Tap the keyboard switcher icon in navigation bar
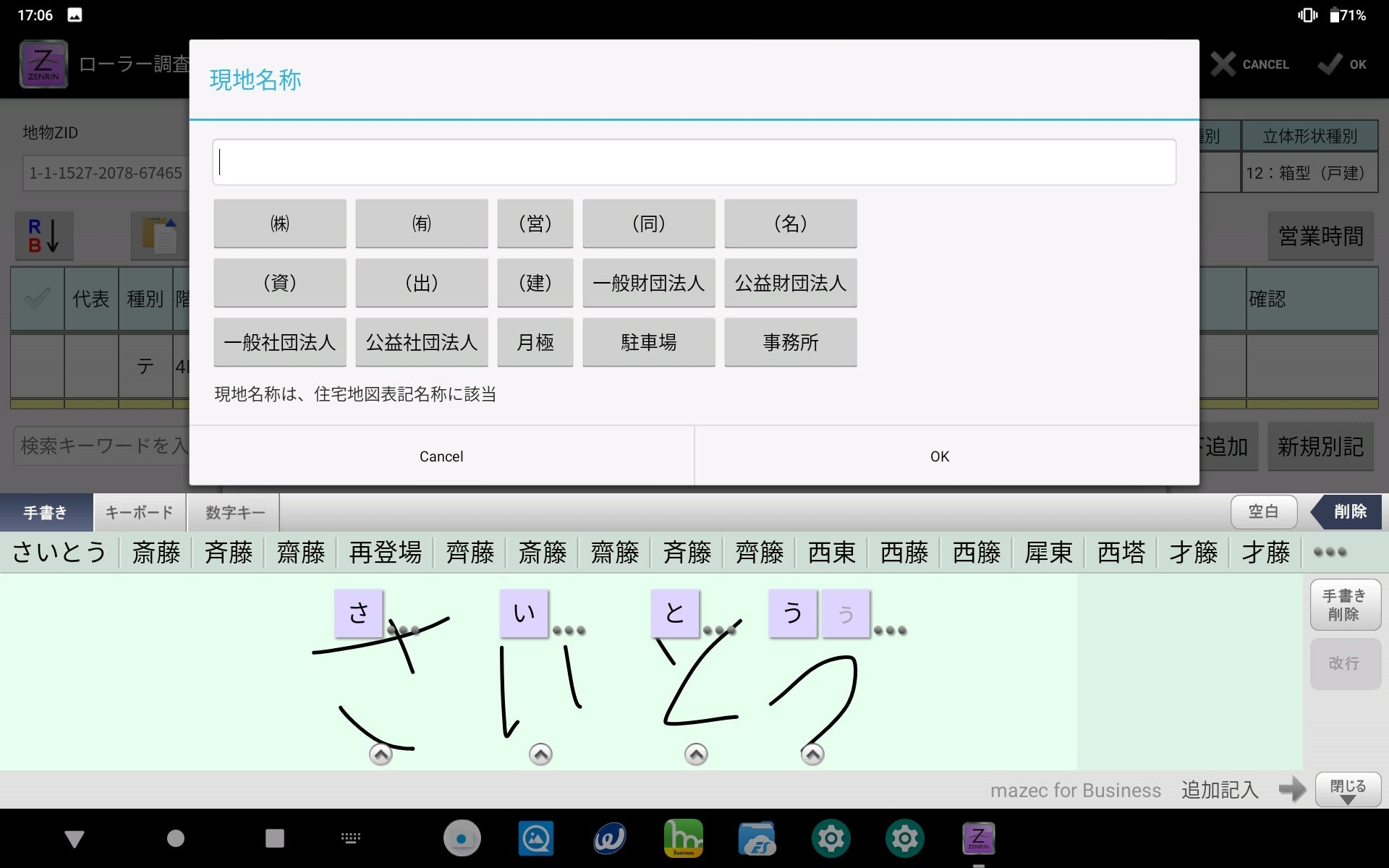The image size is (1389, 868). 351,838
